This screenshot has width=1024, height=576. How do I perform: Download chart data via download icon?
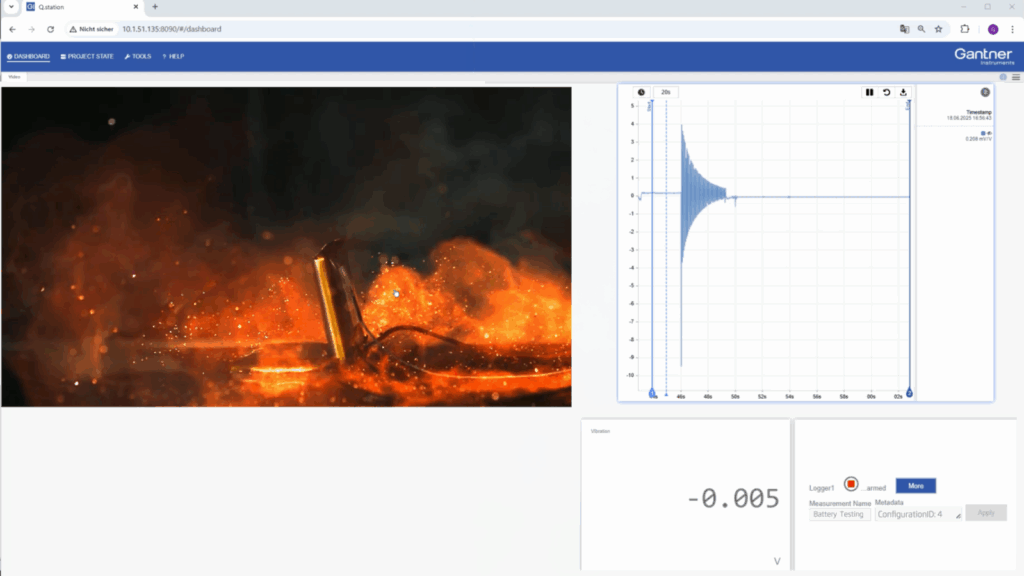click(903, 93)
